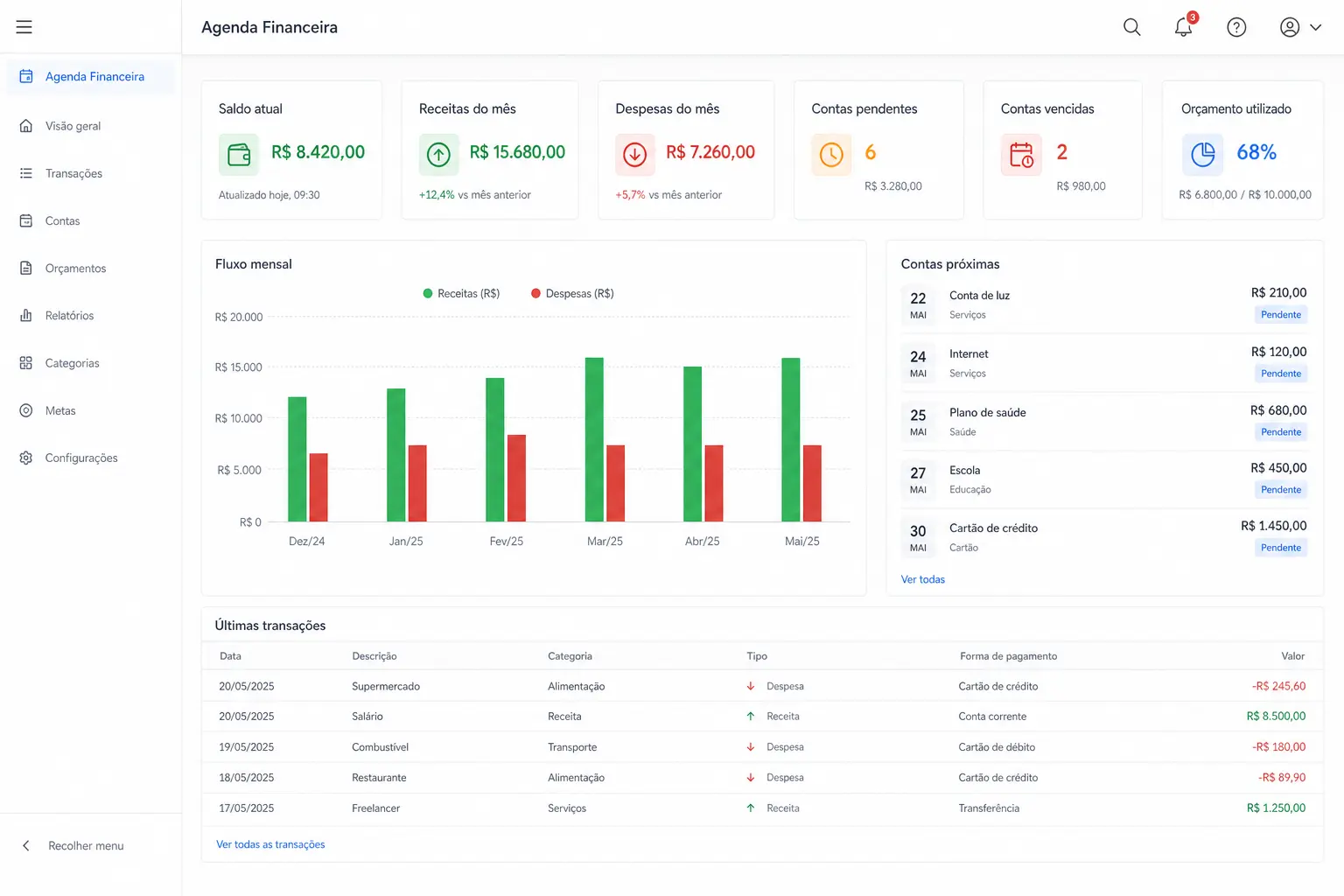Select the Escola bill on 27 MAI
The width and height of the screenshot is (1344, 896).
tap(1104, 479)
